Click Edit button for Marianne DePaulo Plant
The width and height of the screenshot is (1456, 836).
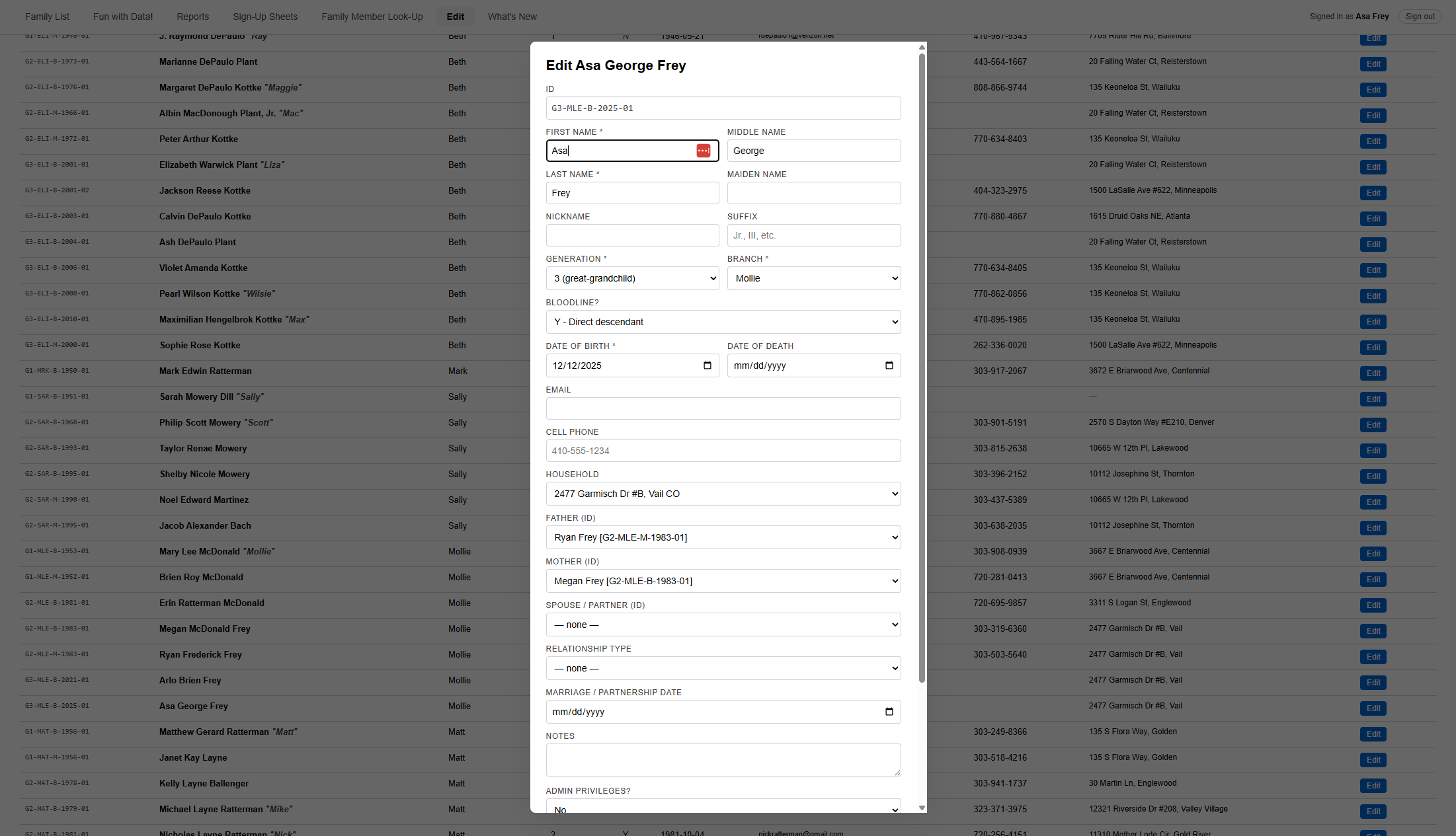coord(1373,64)
